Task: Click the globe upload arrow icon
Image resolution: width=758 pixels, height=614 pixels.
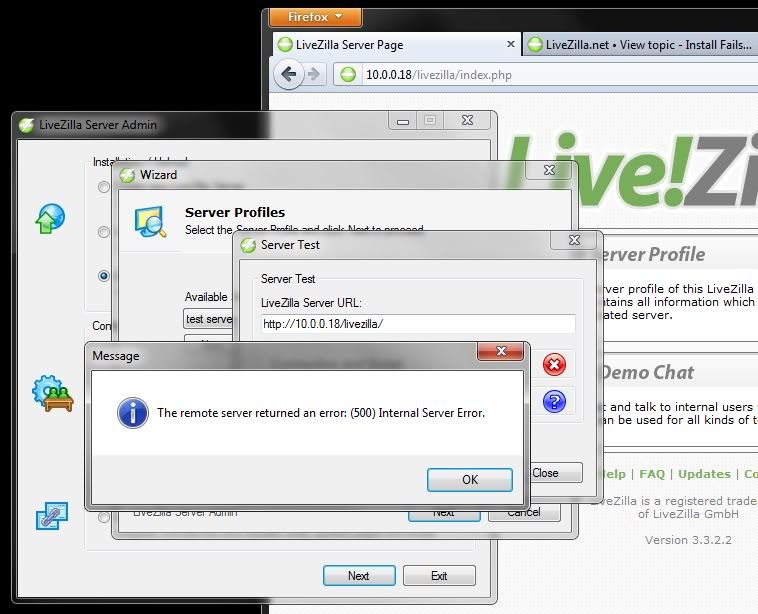Action: point(50,218)
